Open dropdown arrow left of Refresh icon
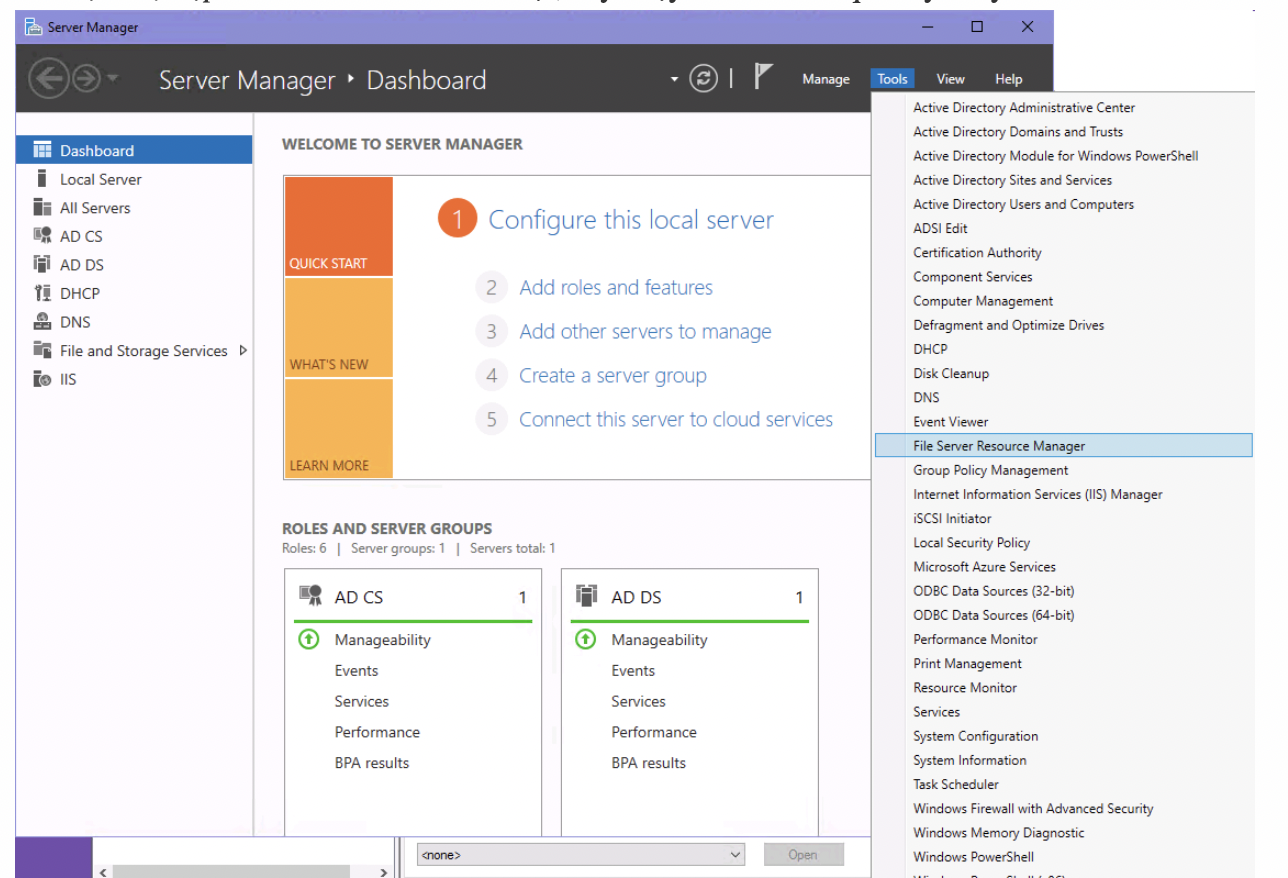Image resolution: width=1288 pixels, height=878 pixels. [x=675, y=79]
